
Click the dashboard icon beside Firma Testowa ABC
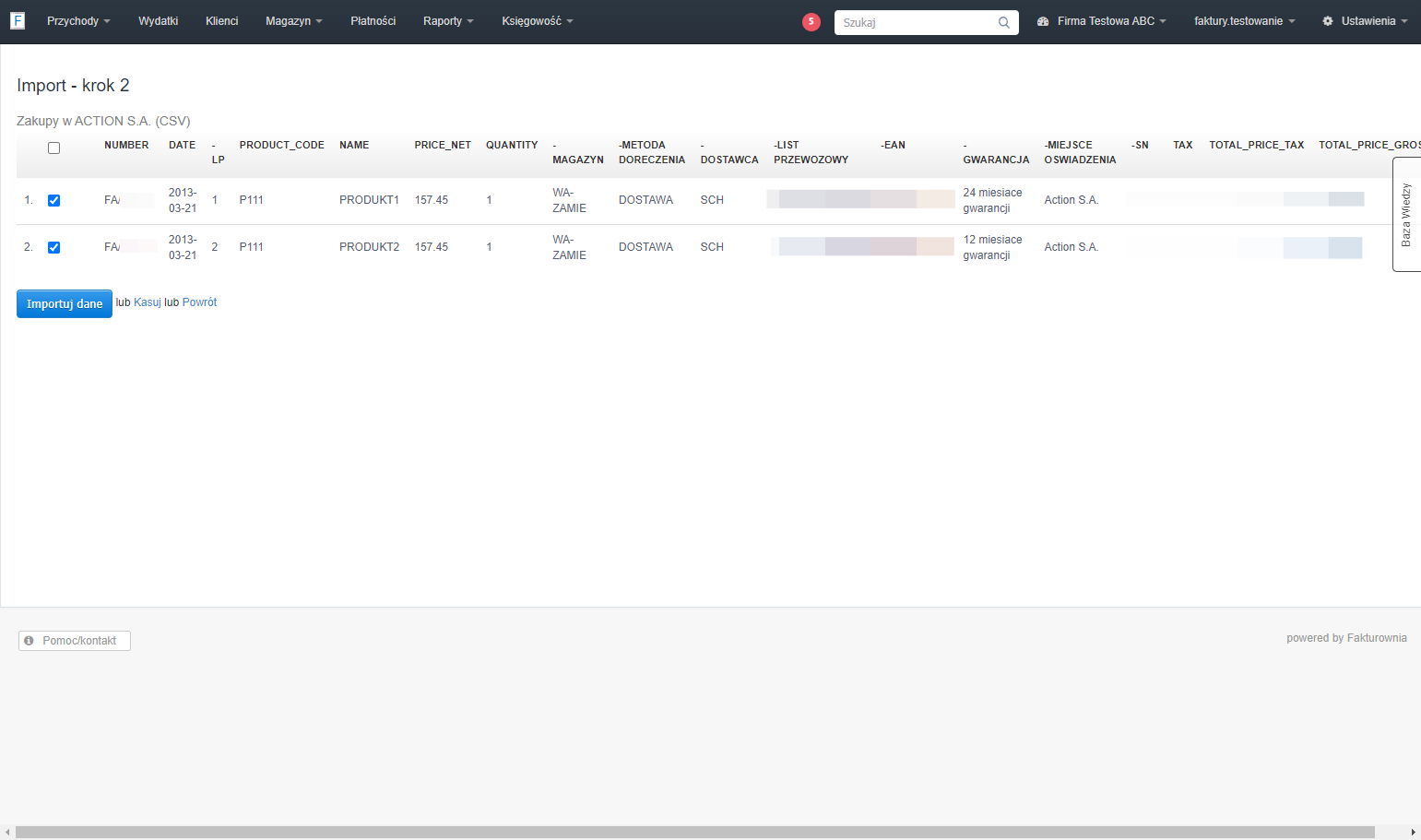tap(1043, 21)
